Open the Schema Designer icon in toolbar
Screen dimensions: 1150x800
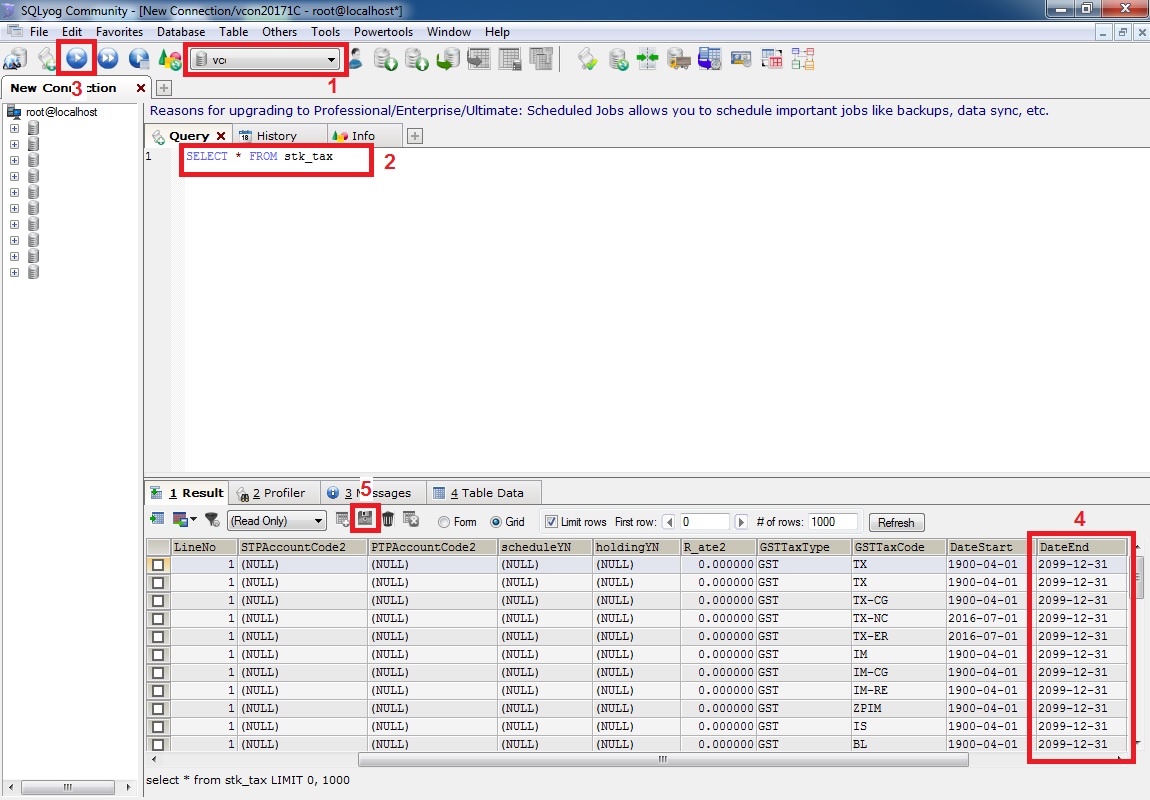click(x=802, y=59)
